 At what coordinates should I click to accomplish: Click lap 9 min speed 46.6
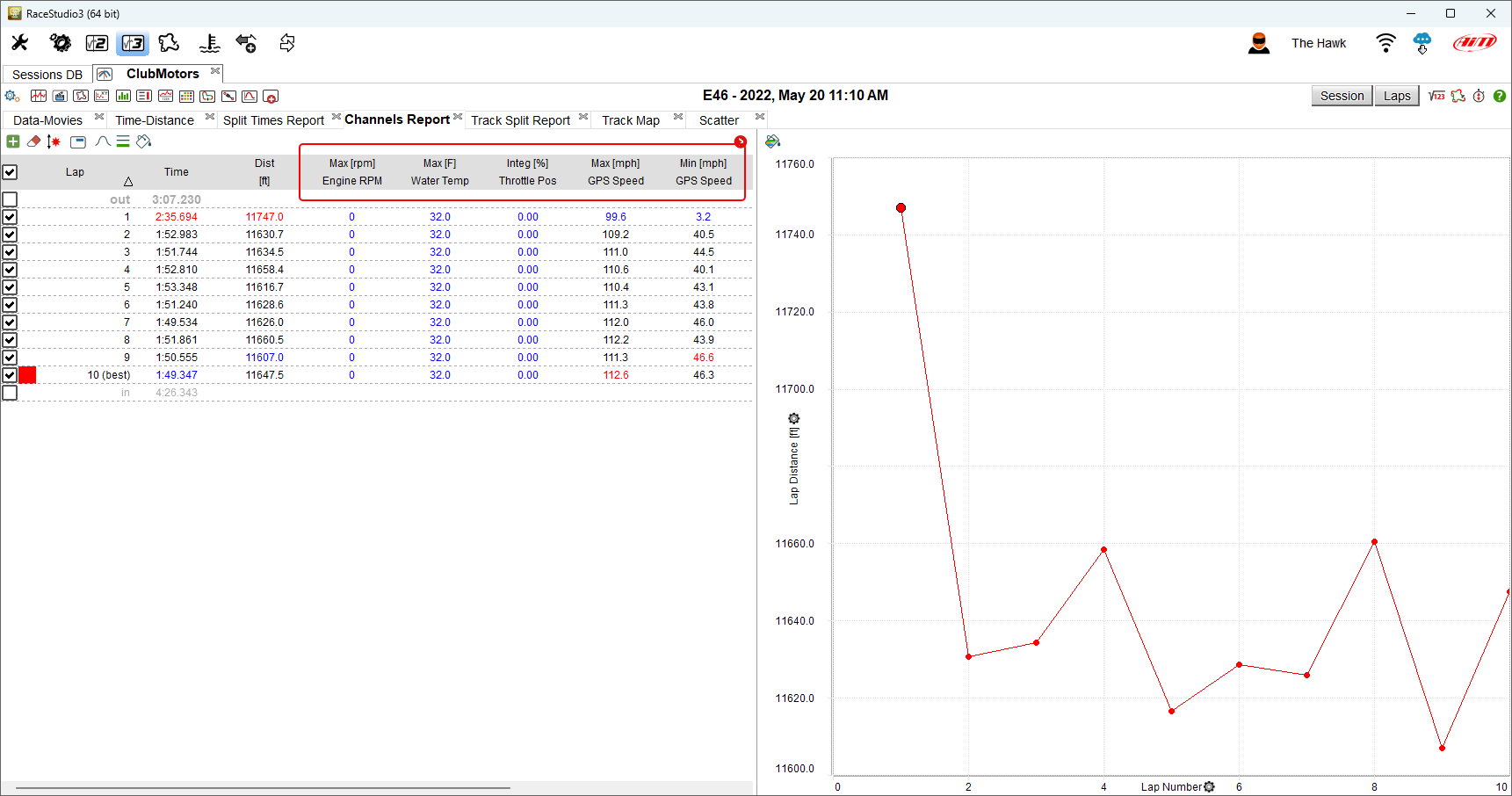point(704,358)
